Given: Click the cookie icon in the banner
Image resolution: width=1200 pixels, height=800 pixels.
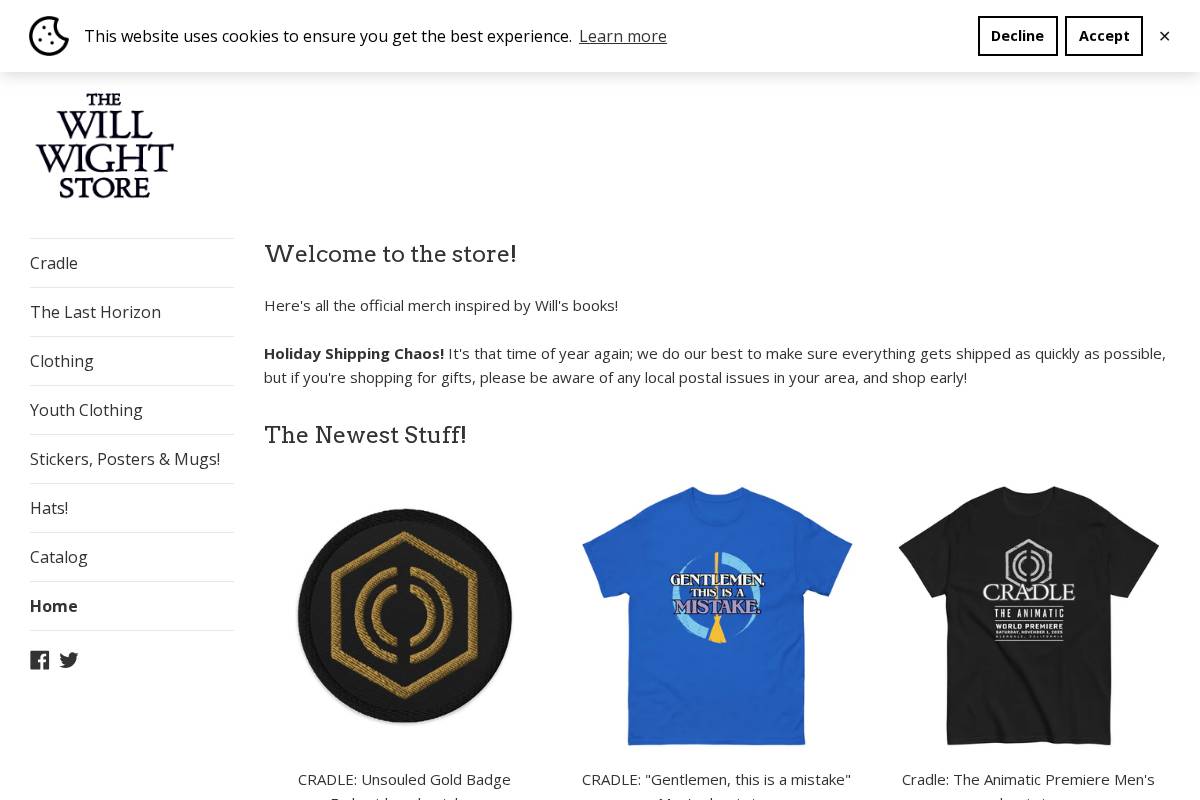Looking at the screenshot, I should 49,36.
